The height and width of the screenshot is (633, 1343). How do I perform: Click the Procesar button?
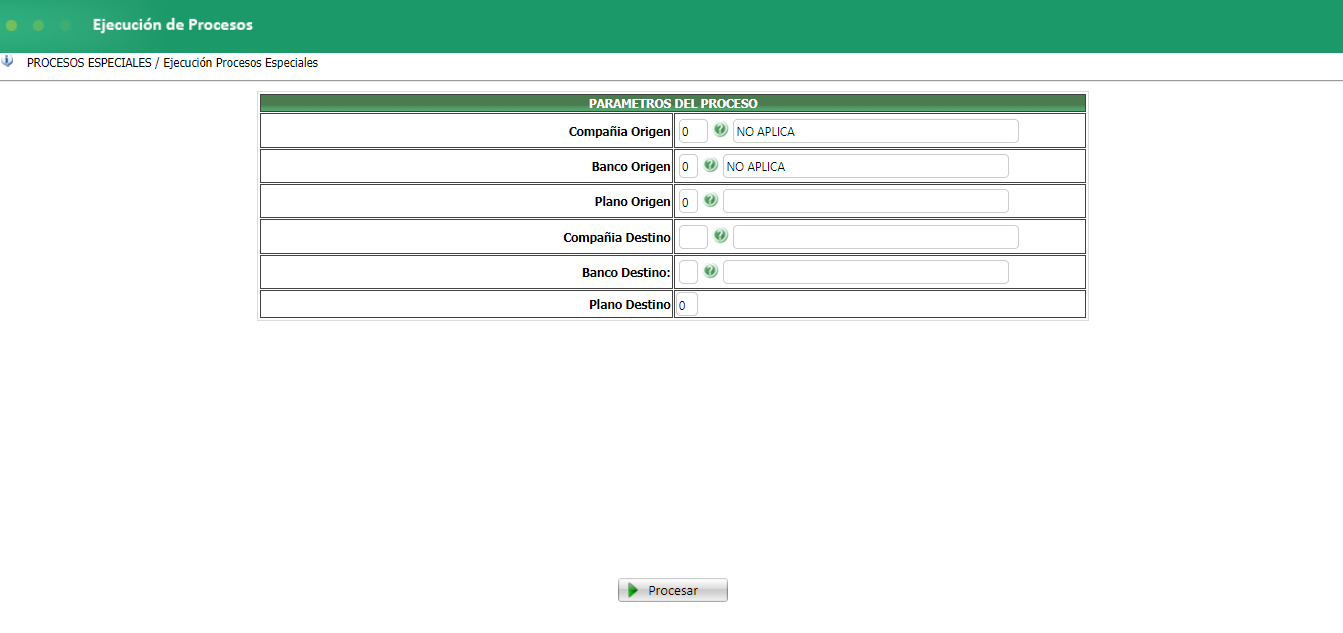coord(673,590)
